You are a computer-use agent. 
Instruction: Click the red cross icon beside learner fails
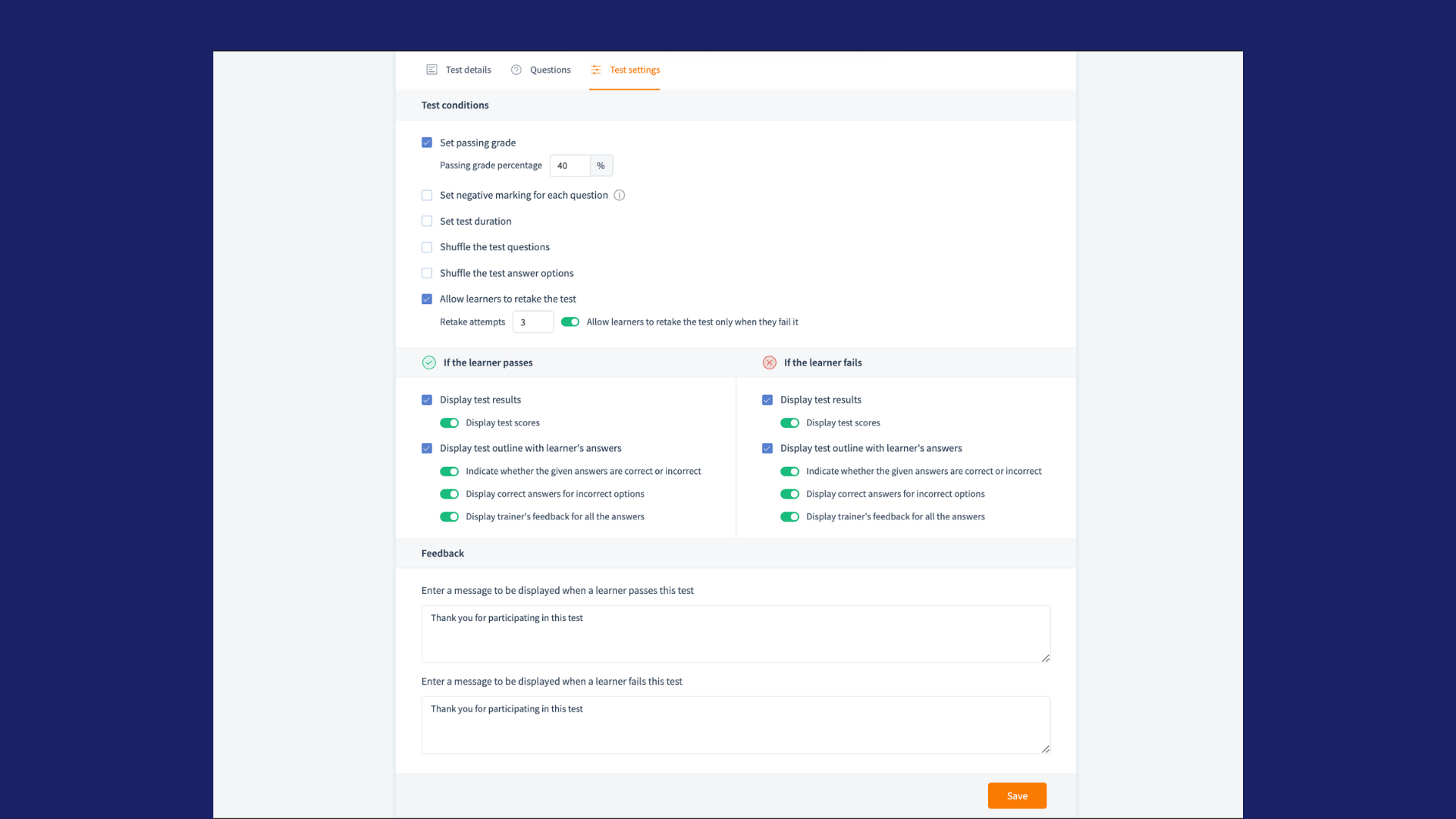pos(770,362)
